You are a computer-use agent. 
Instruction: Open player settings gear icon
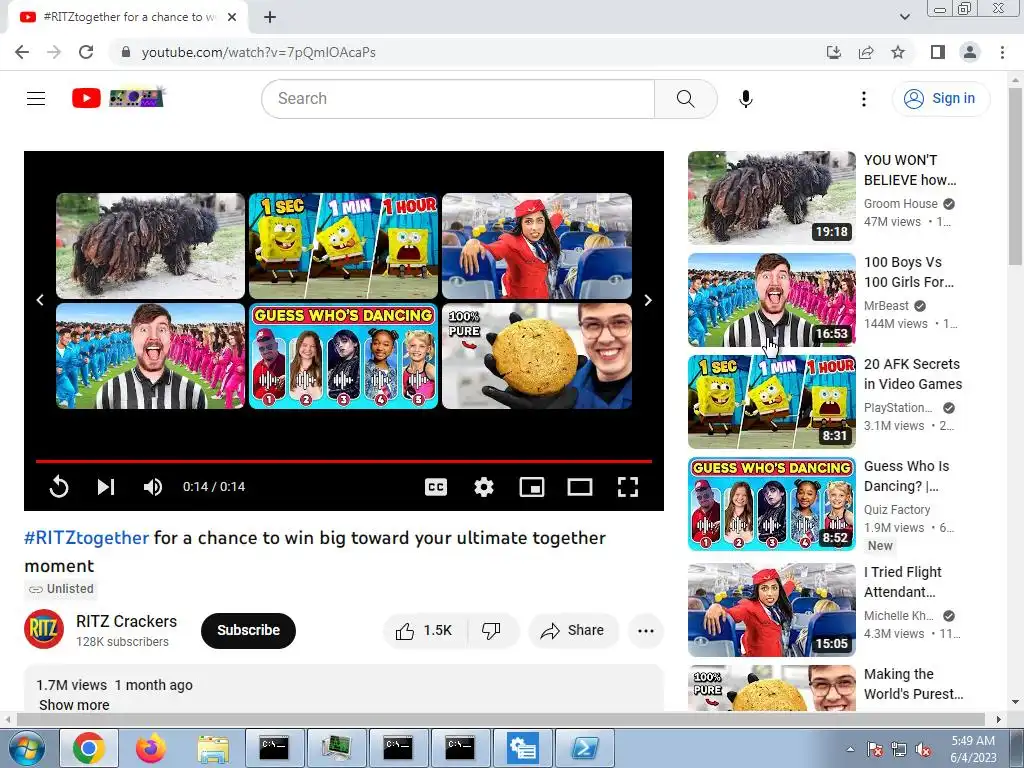483,487
